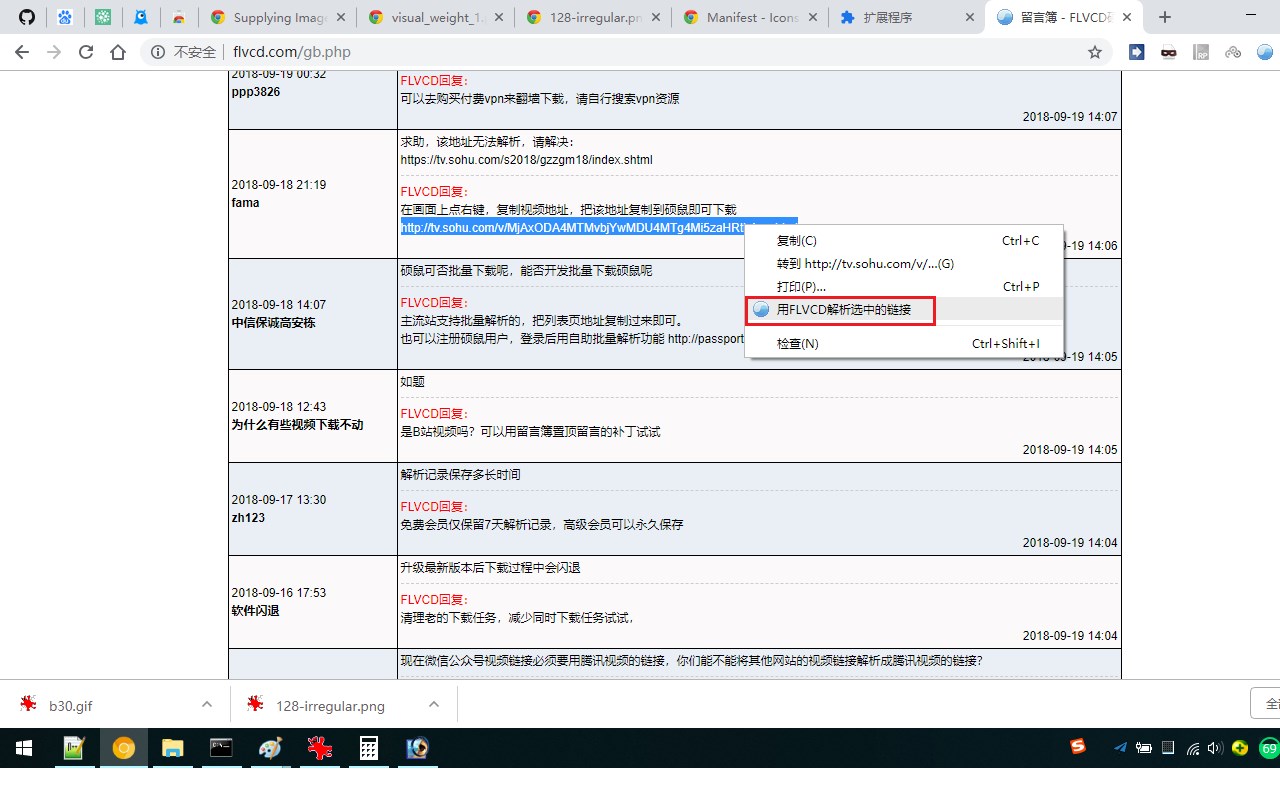Choose 复制(C) from the context menu

(x=904, y=241)
